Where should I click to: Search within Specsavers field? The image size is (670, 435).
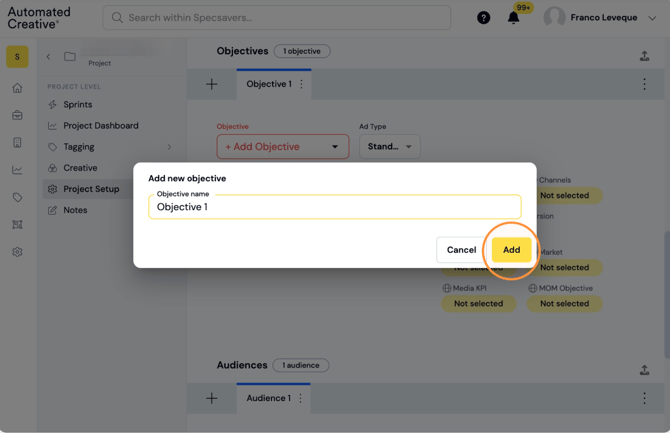276,18
